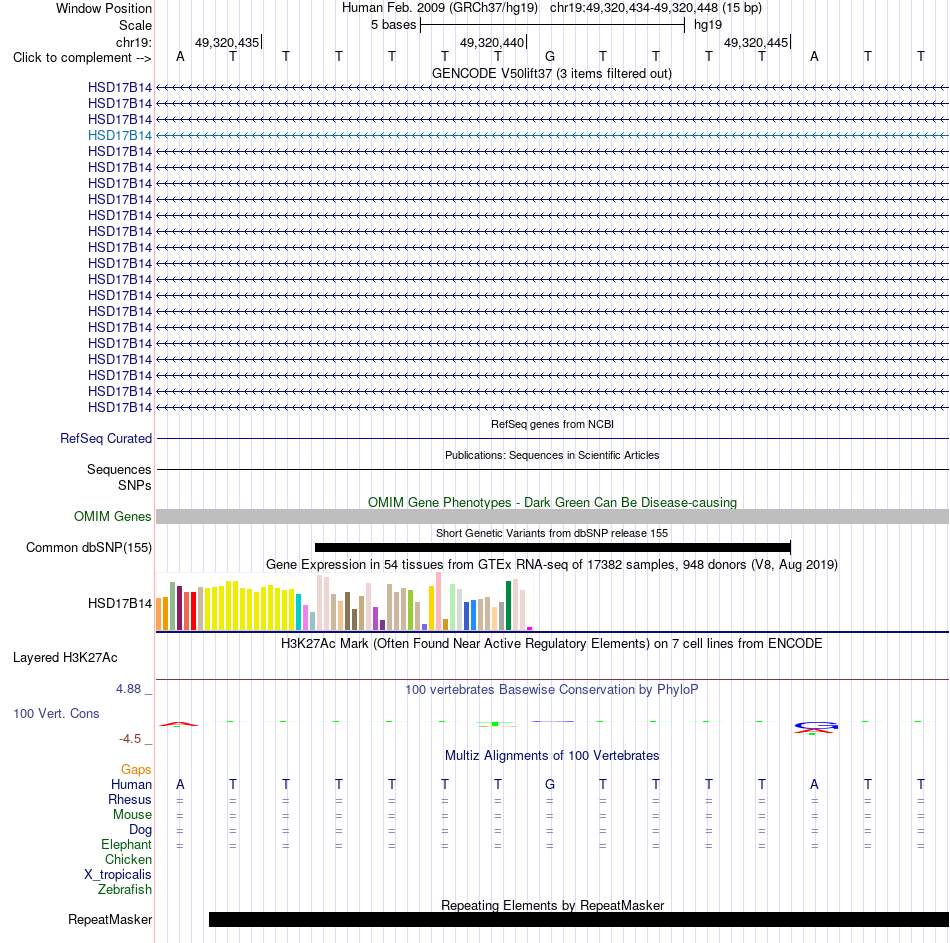Click the 'Layered H3K27Ac' track label
Screen dimensions: 950x943
(x=65, y=658)
